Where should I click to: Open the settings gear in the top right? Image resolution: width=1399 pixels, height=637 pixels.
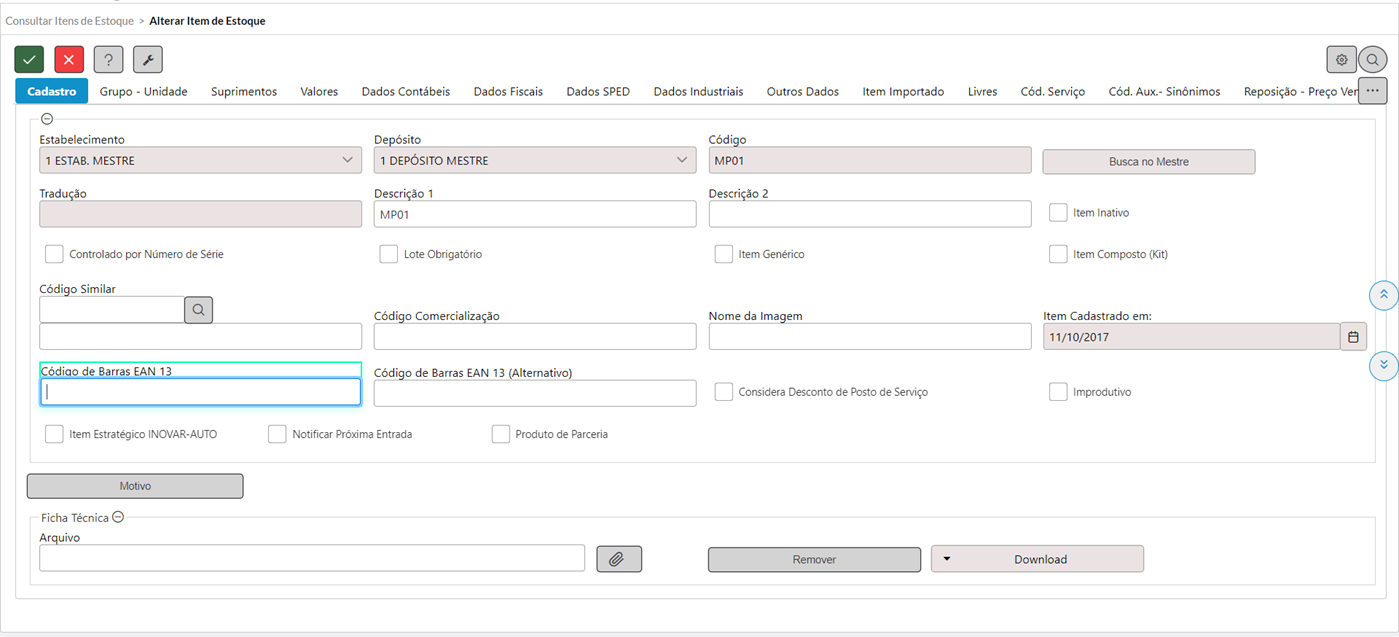click(x=1342, y=59)
